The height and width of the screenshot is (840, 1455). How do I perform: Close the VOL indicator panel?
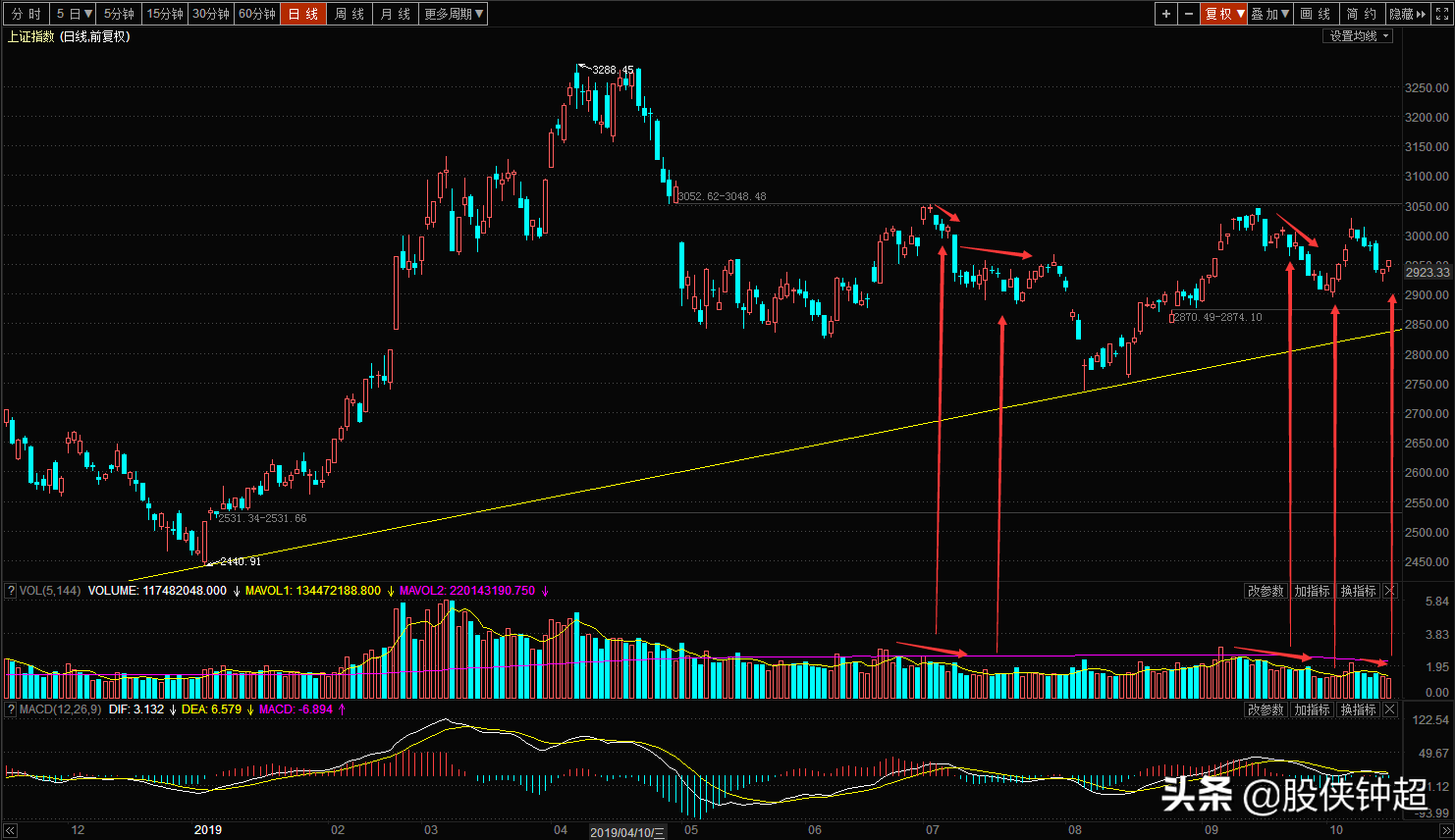tap(1390, 591)
